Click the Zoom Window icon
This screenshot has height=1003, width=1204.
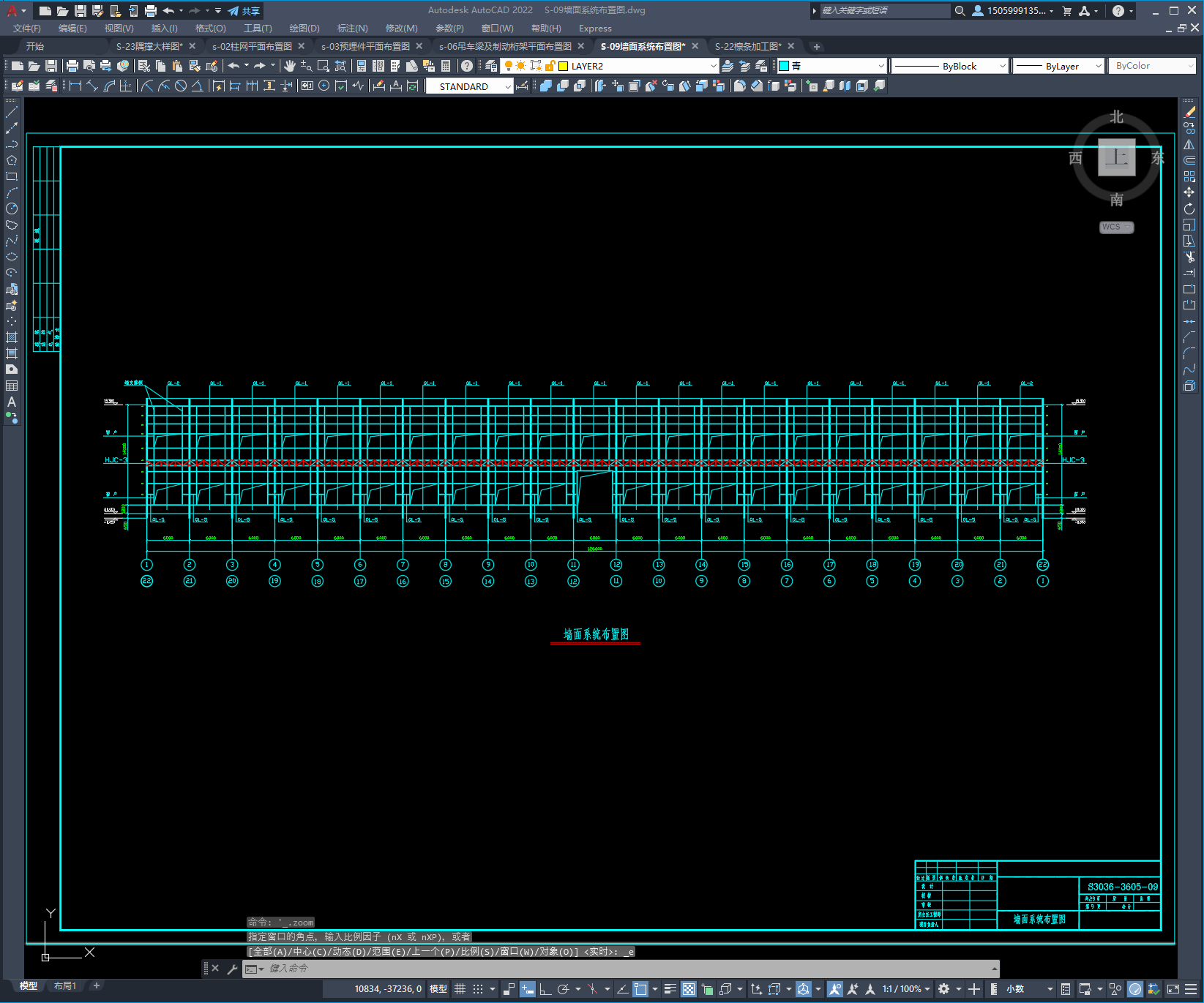(x=323, y=66)
